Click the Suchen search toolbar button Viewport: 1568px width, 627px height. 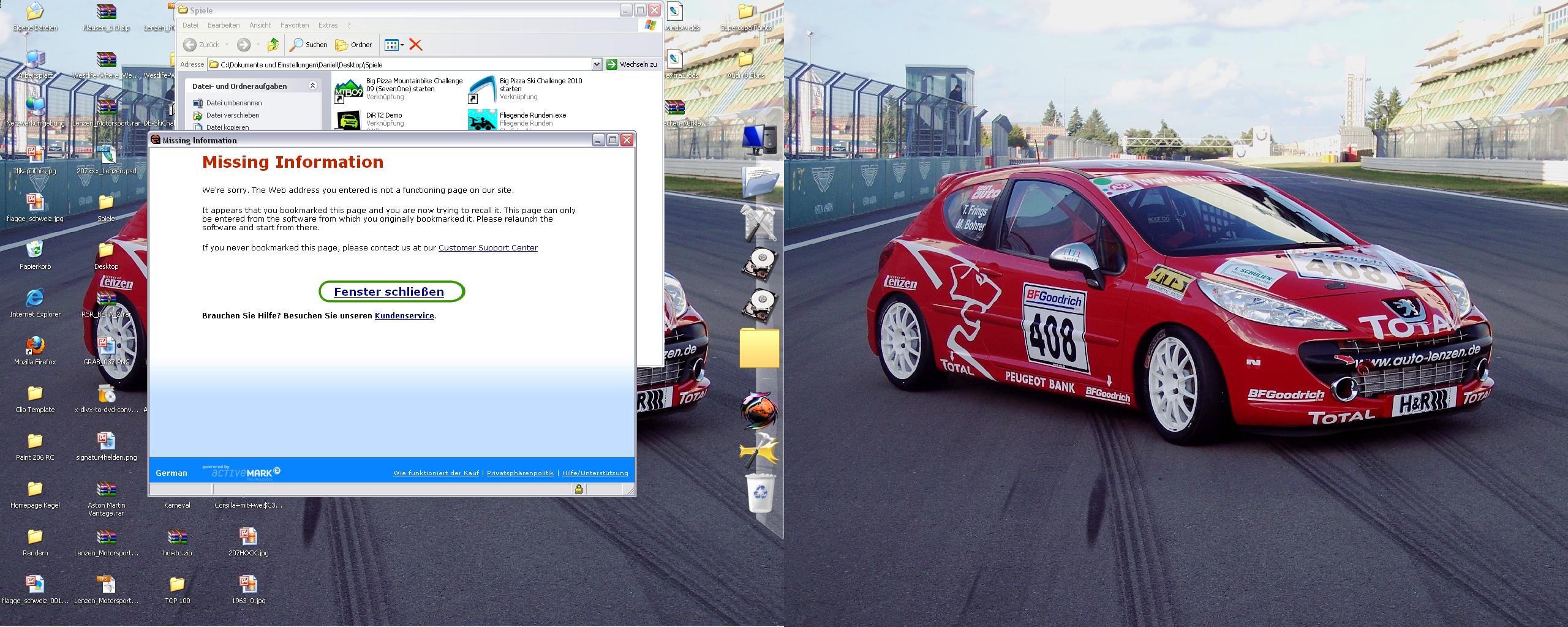coord(309,45)
